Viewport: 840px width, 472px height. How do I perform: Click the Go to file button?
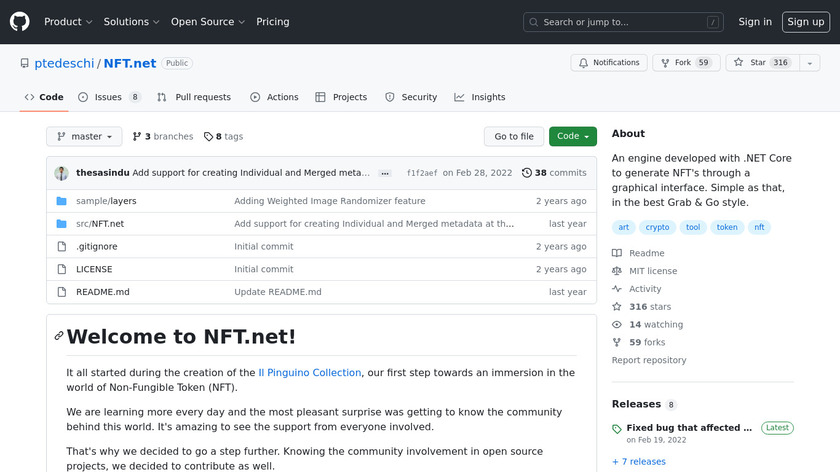(514, 137)
